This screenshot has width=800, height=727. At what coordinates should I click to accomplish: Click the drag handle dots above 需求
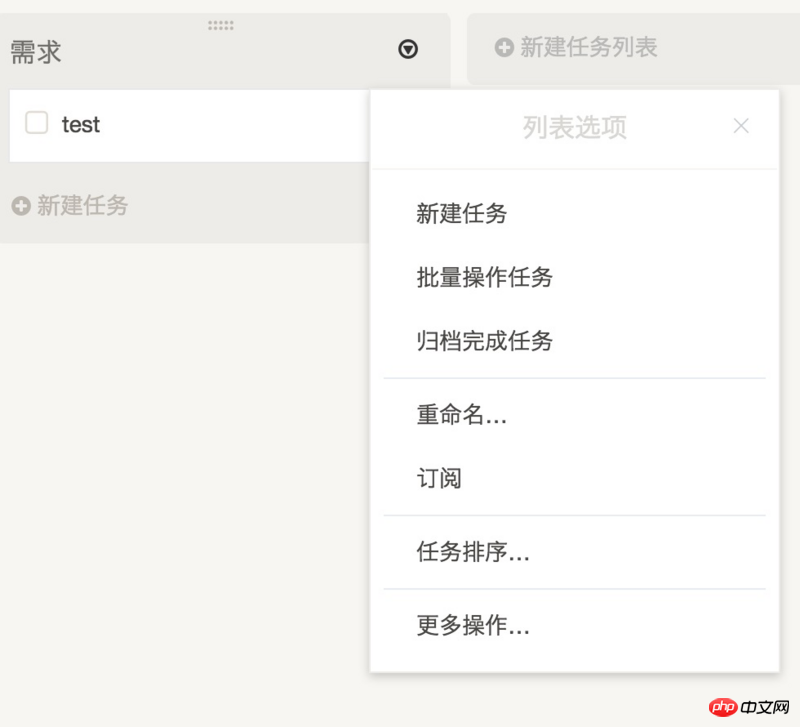click(x=221, y=26)
